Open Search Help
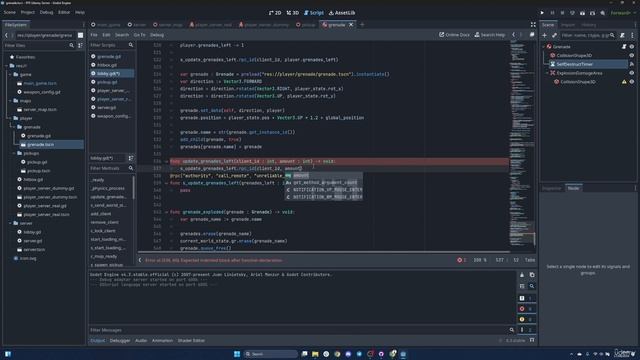 (x=490, y=35)
